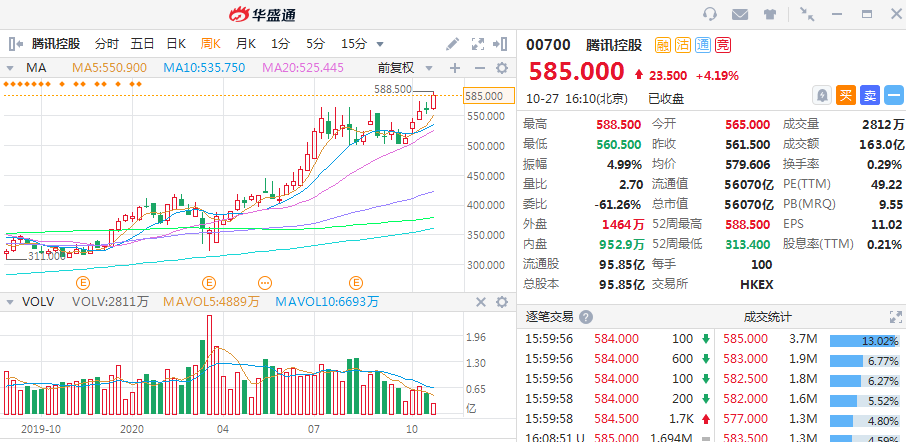Click the 15:59:58 trade of 1.7K

coord(618,418)
